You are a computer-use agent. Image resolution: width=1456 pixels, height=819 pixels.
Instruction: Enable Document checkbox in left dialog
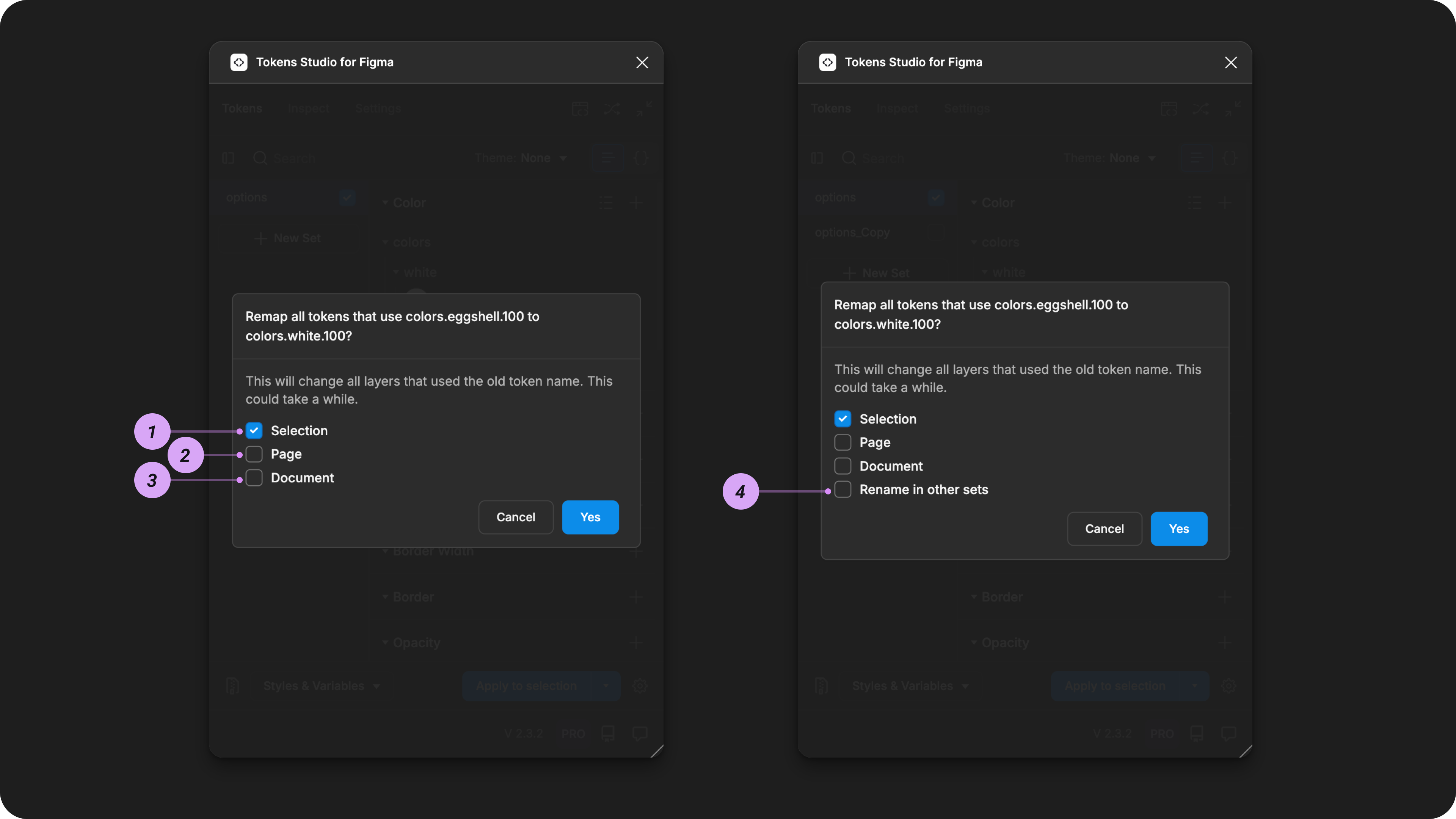(x=254, y=478)
